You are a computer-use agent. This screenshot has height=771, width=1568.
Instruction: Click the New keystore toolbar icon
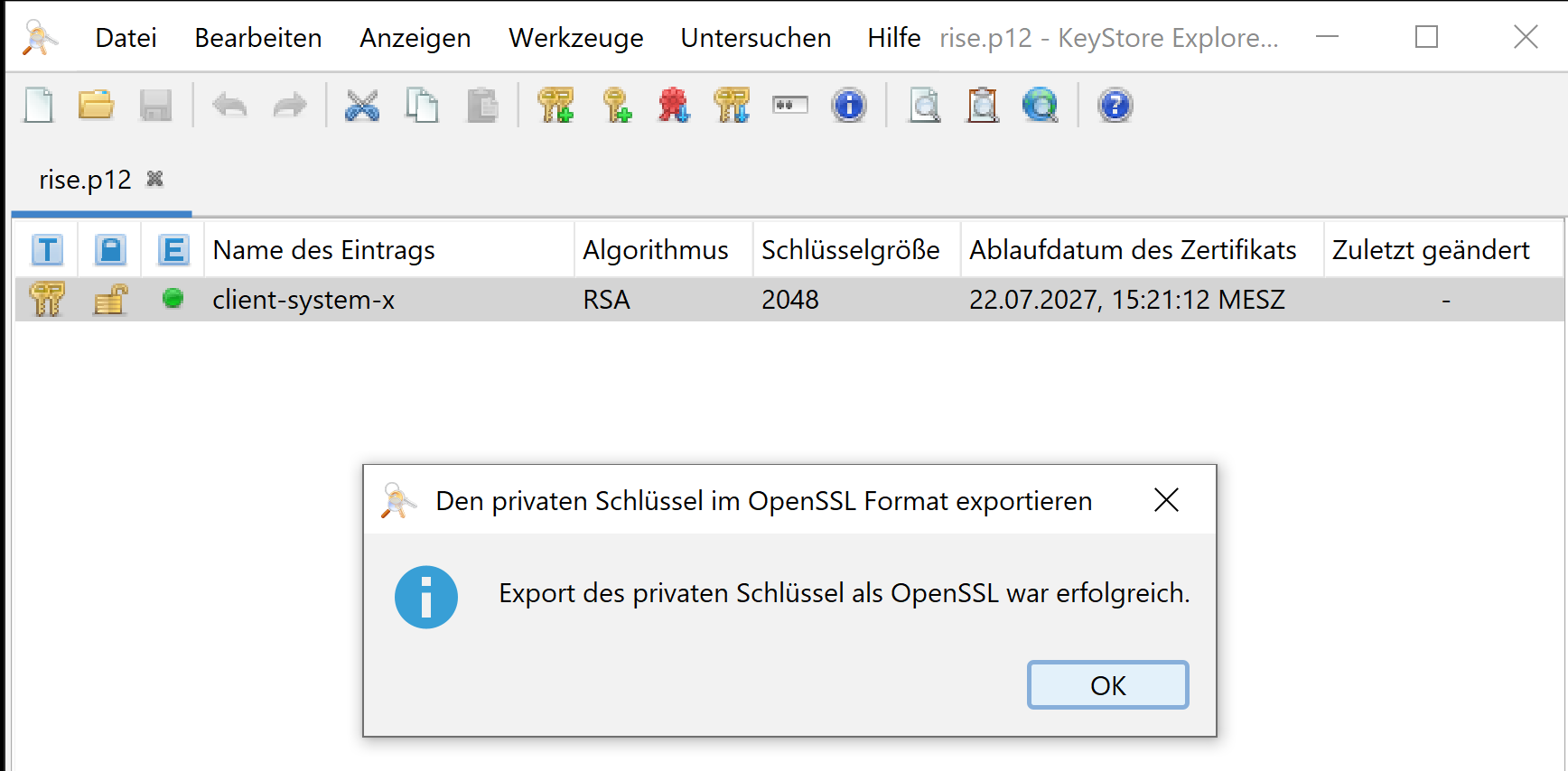[39, 106]
